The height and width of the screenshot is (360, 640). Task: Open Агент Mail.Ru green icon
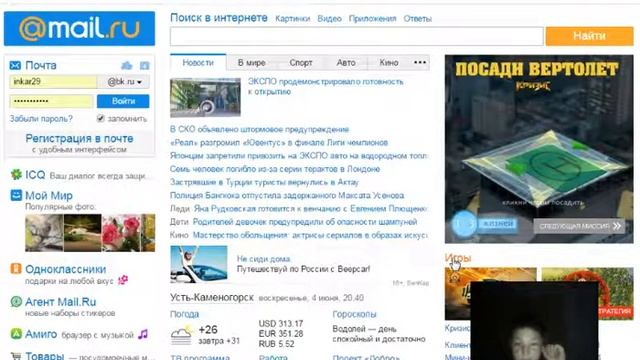(16, 302)
